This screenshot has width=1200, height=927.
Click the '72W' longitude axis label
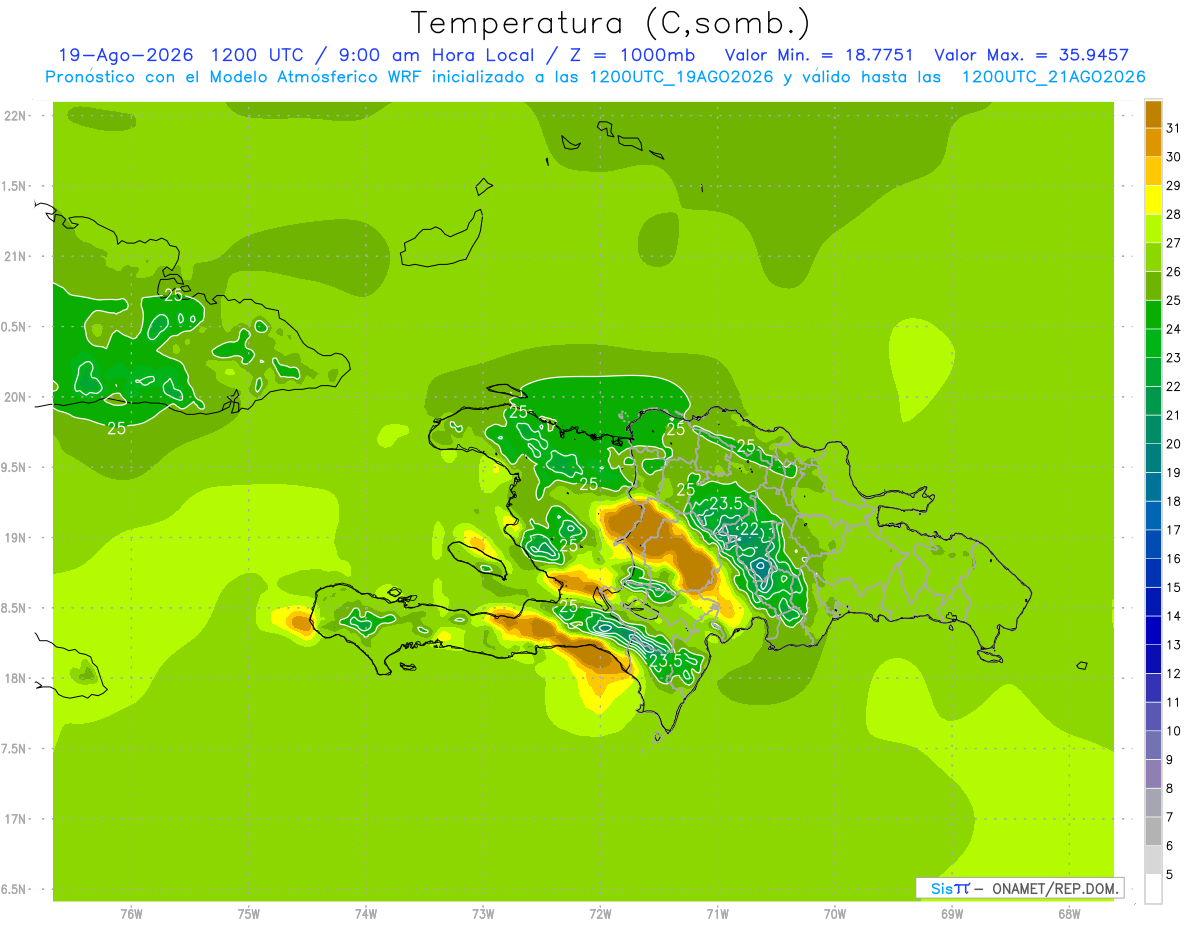[x=600, y=914]
